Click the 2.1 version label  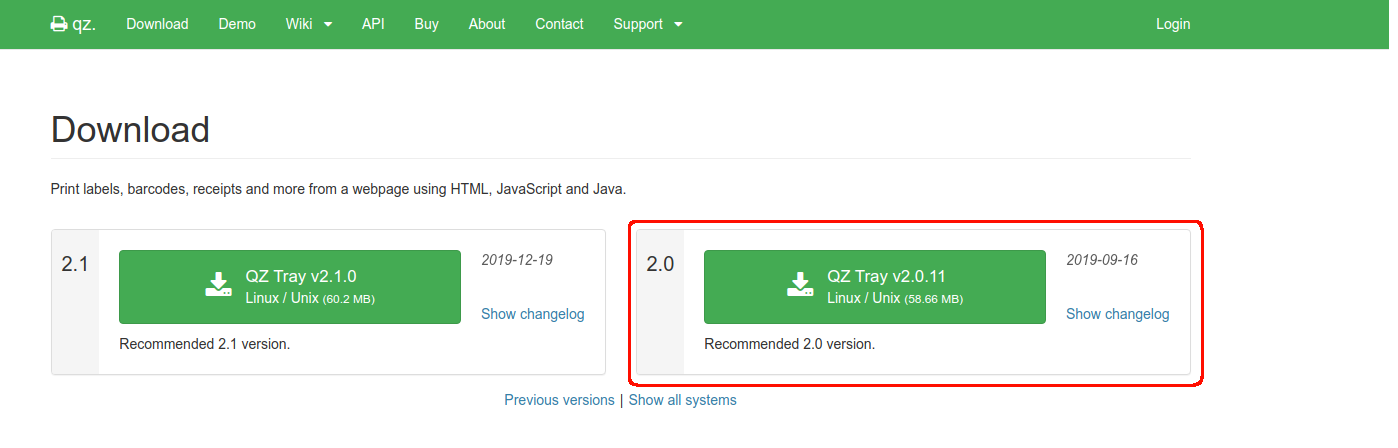coord(75,265)
